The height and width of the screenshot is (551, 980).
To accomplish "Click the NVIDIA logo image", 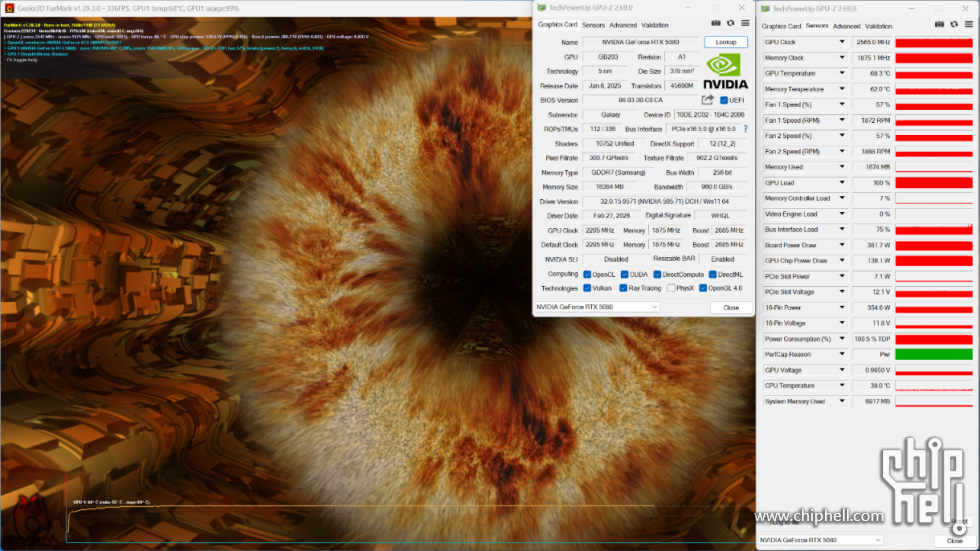I will (x=725, y=70).
